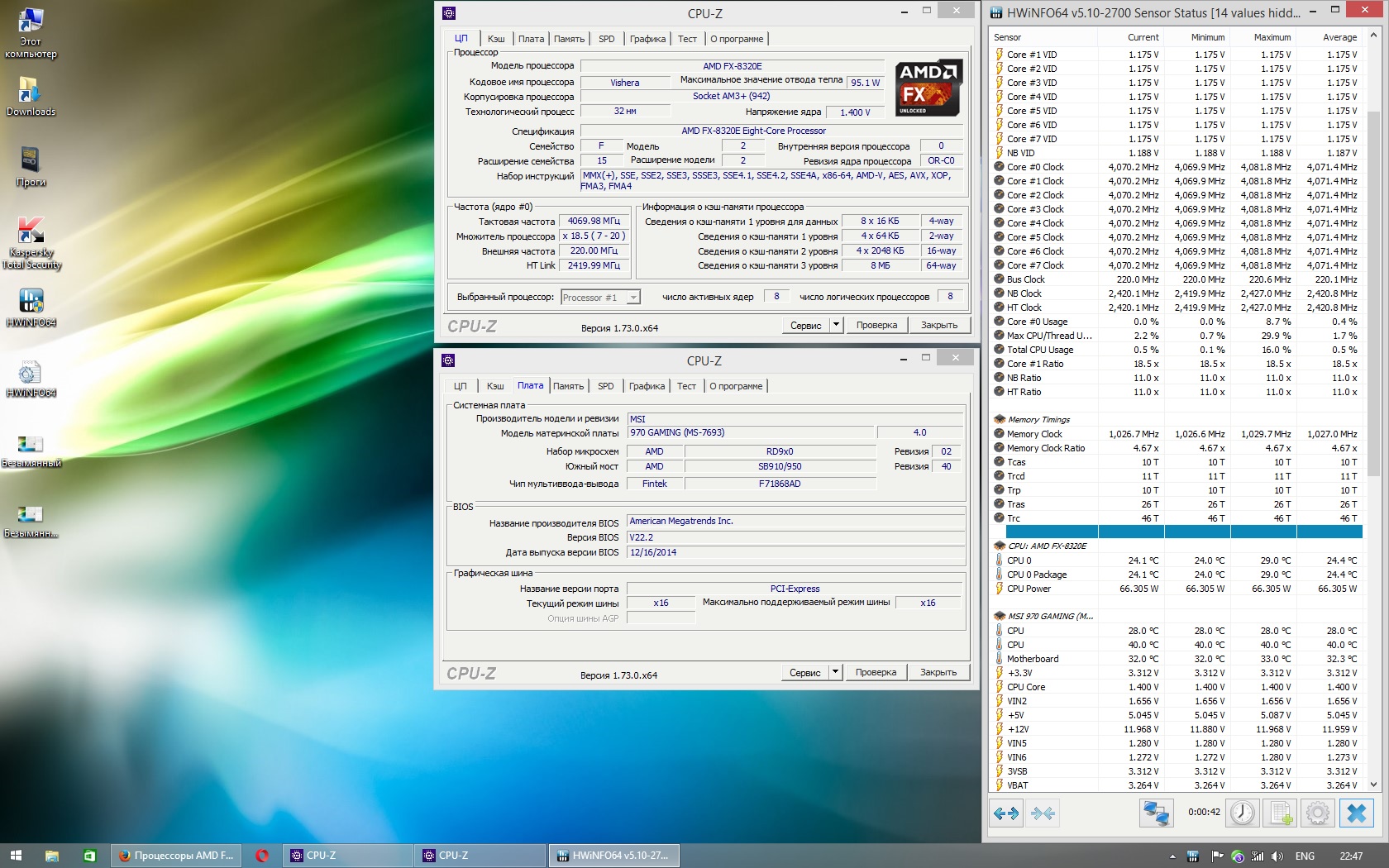This screenshot has width=1389, height=868.
Task: Select the Memory Clock sensor row
Action: click(1034, 434)
